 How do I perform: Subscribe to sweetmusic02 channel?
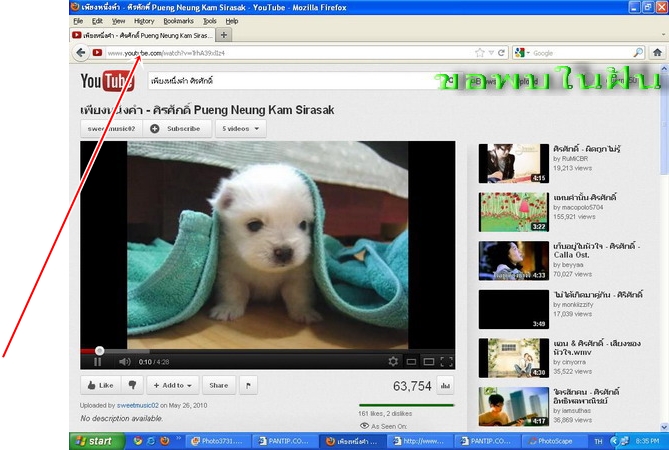tap(177, 128)
